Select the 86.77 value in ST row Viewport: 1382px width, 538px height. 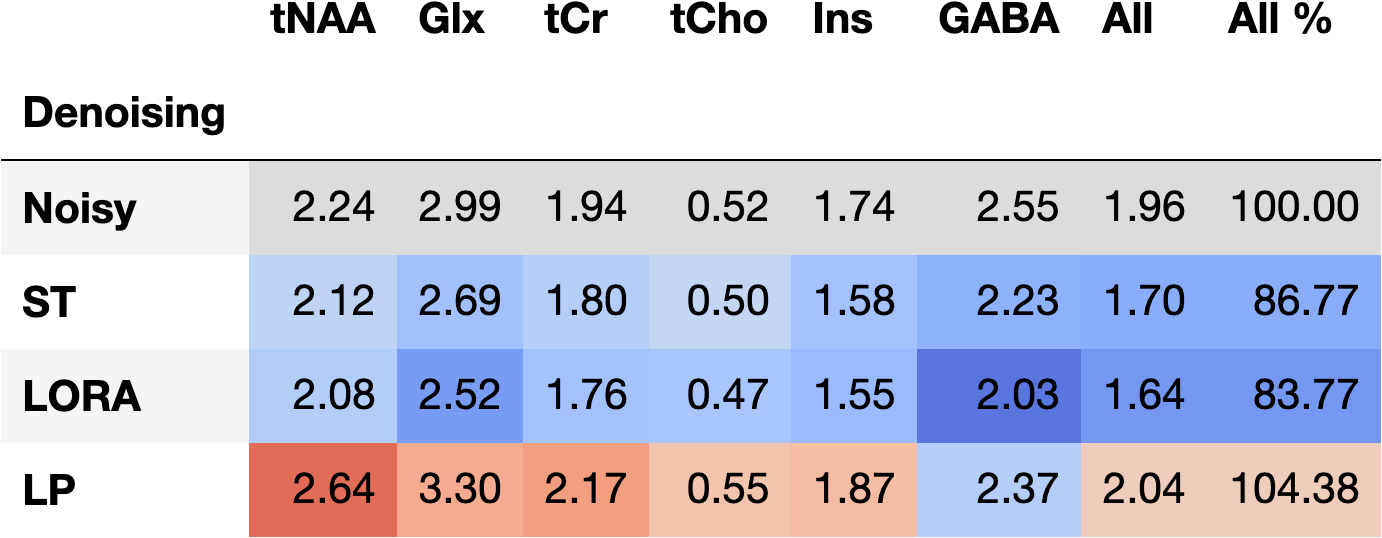1304,302
